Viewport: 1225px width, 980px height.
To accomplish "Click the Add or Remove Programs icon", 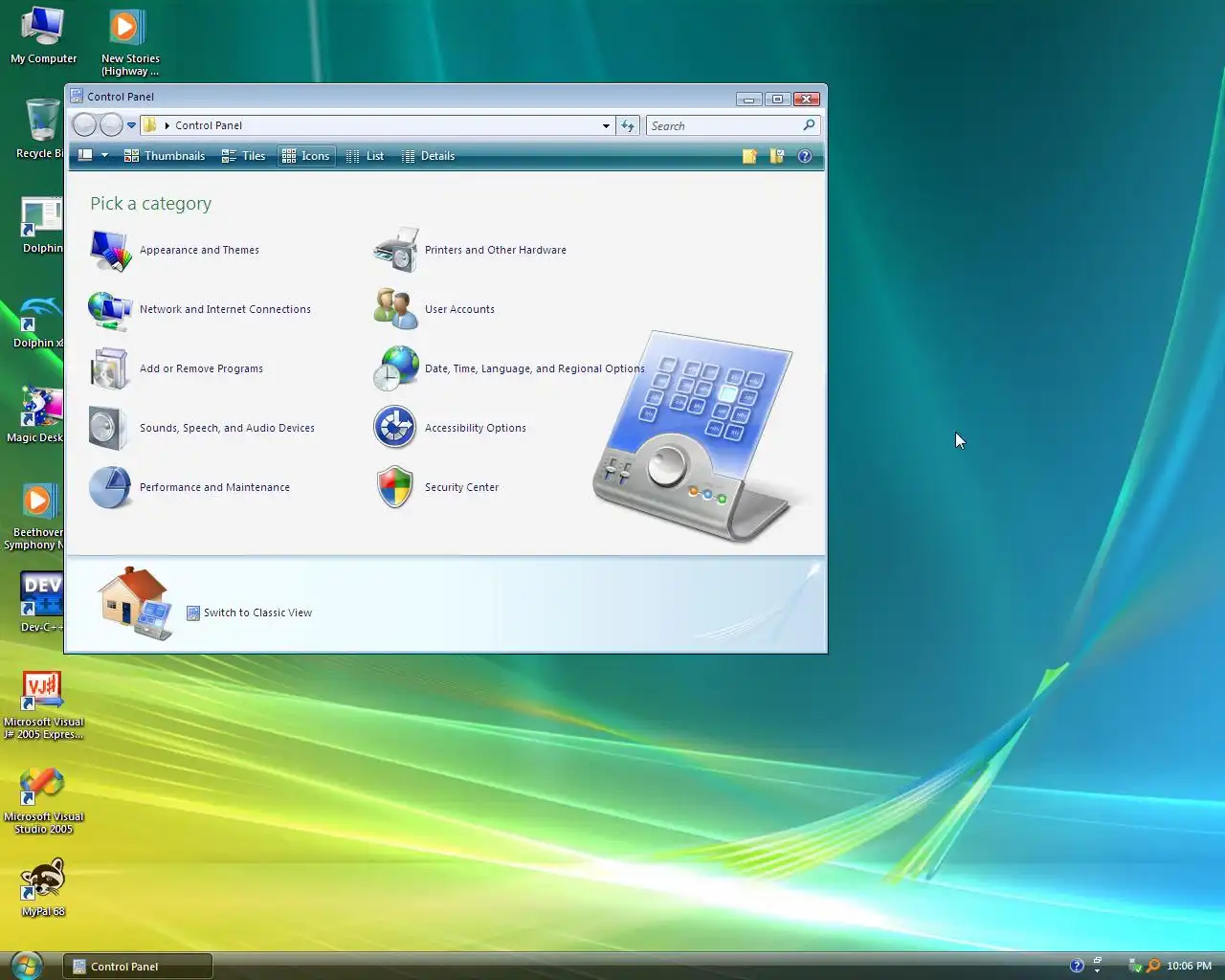I will point(110,368).
